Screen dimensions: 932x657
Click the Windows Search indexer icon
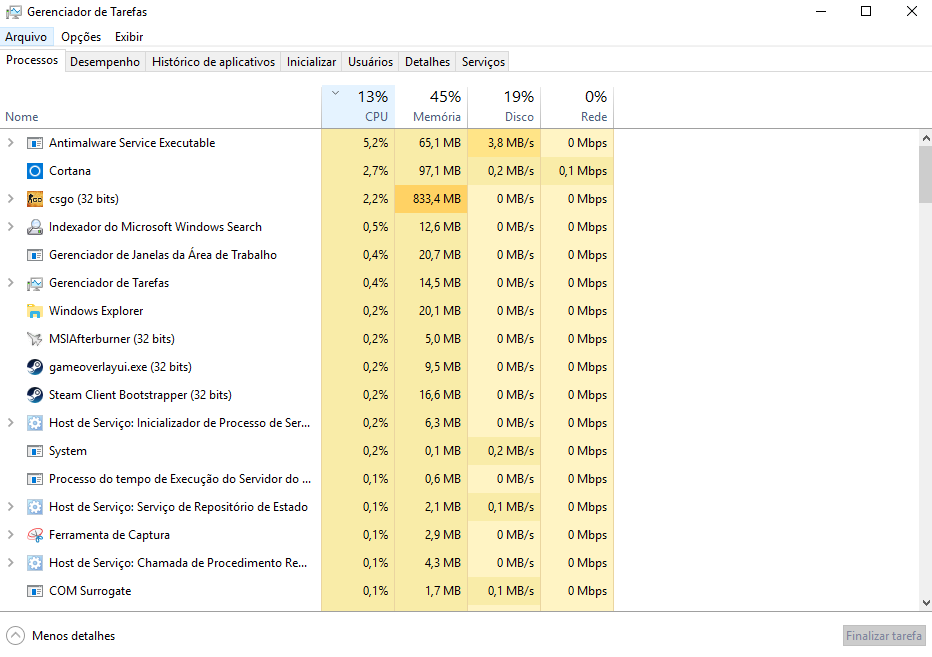point(35,227)
